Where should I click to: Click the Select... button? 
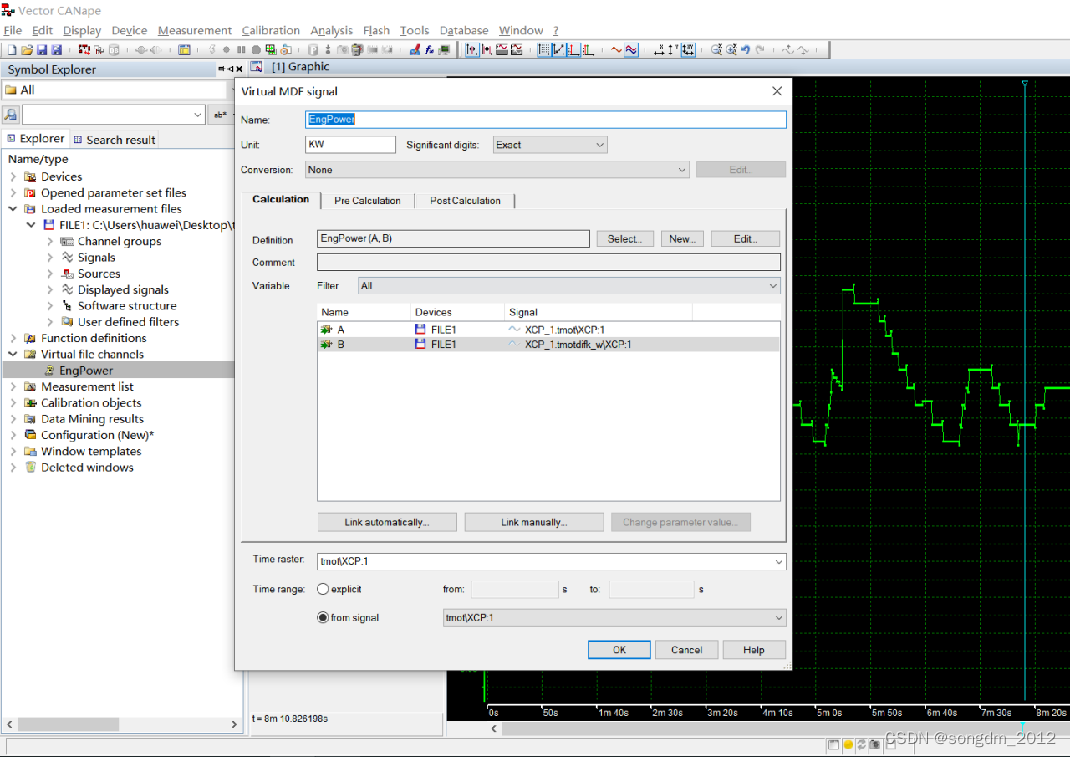[625, 238]
